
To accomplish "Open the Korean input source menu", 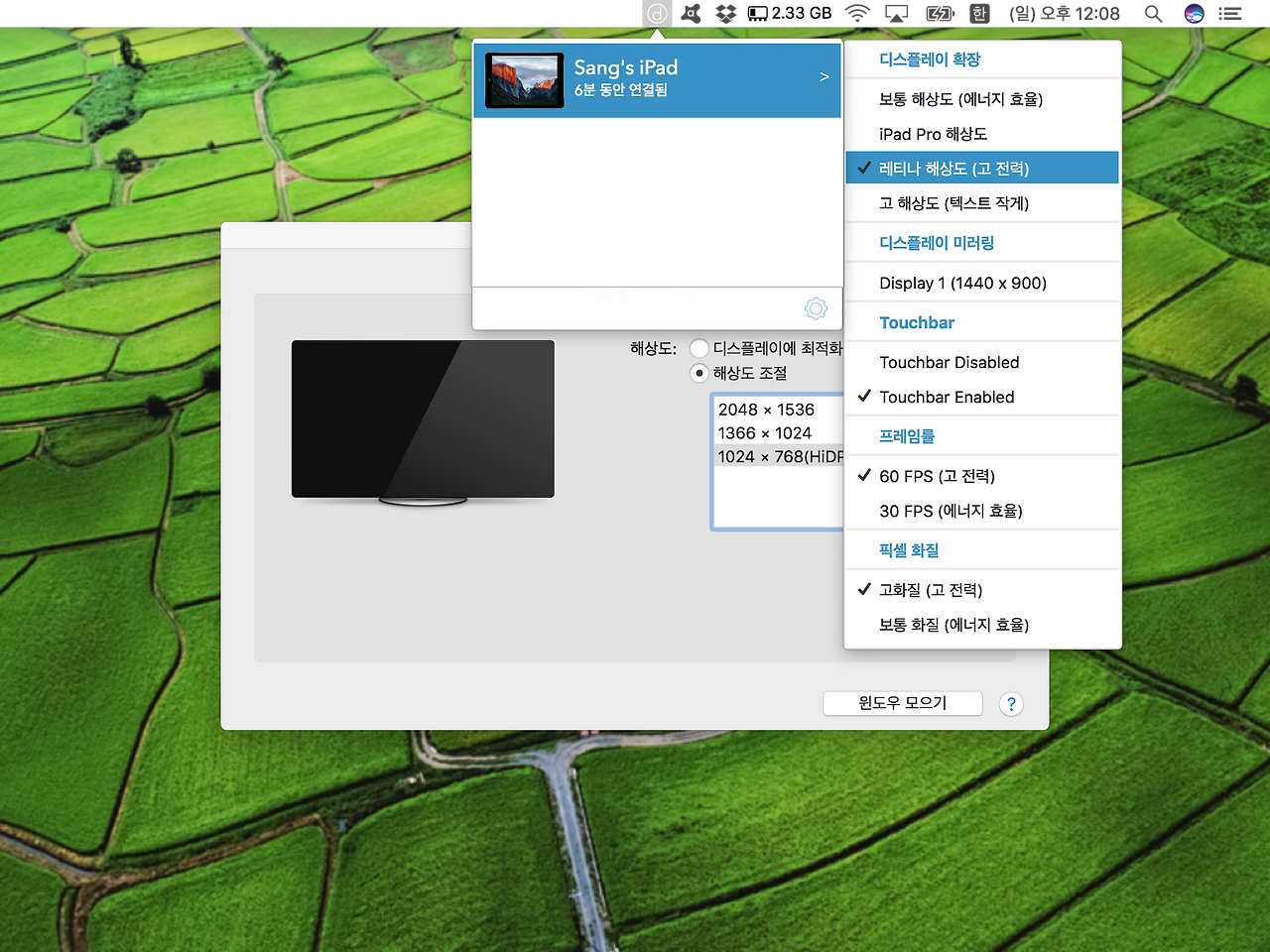I will tap(980, 14).
